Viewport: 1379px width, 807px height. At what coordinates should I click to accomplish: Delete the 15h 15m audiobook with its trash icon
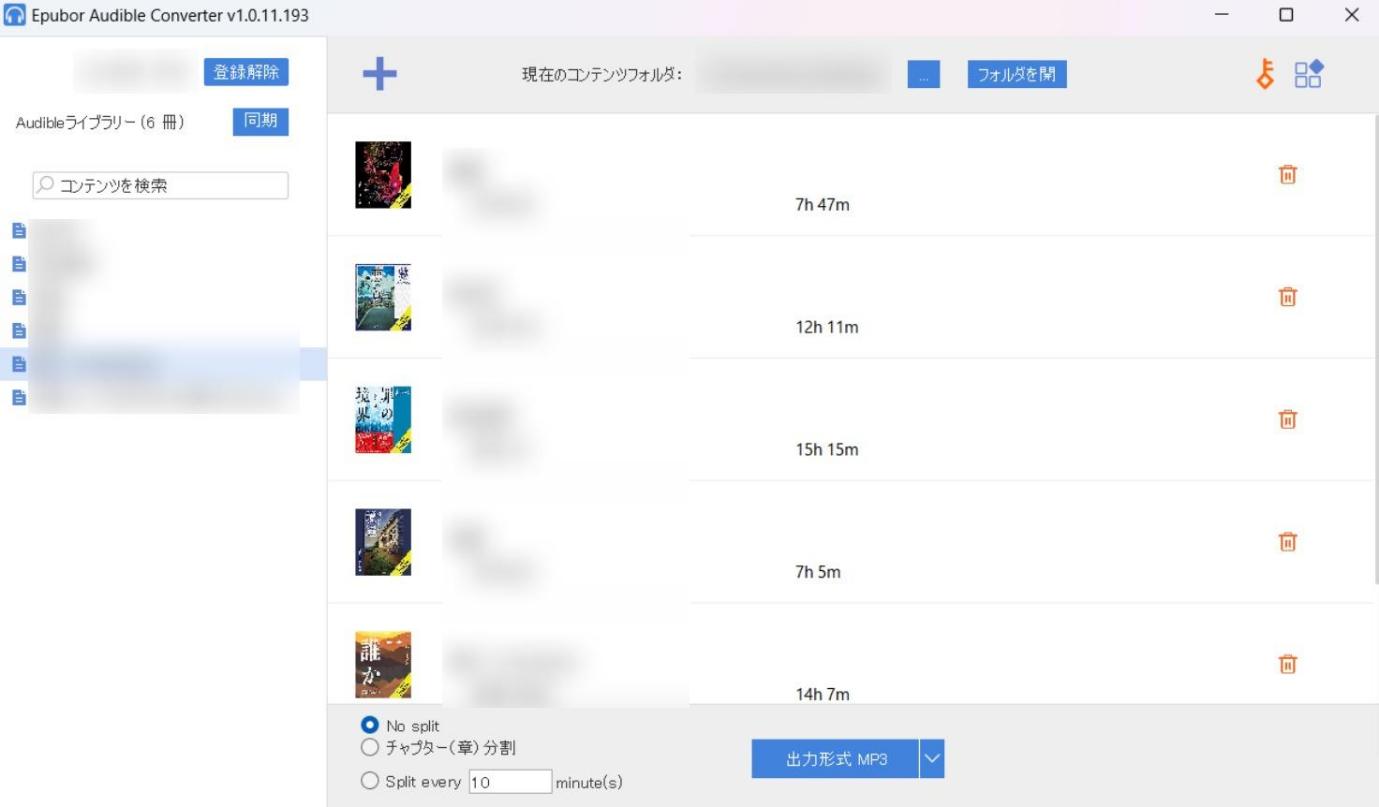[1288, 419]
